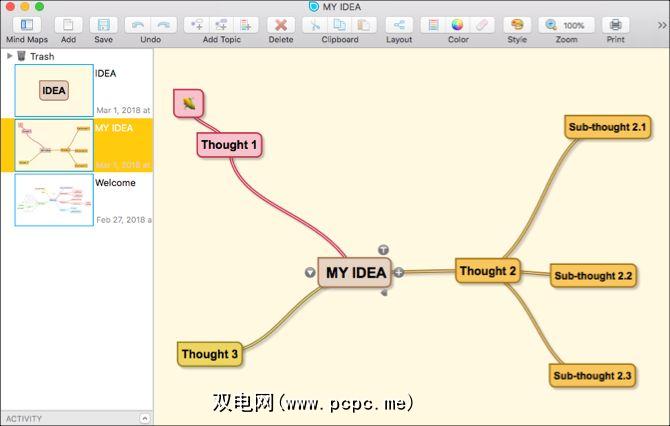Open the Style palette icon
The image size is (670, 426).
tap(516, 25)
